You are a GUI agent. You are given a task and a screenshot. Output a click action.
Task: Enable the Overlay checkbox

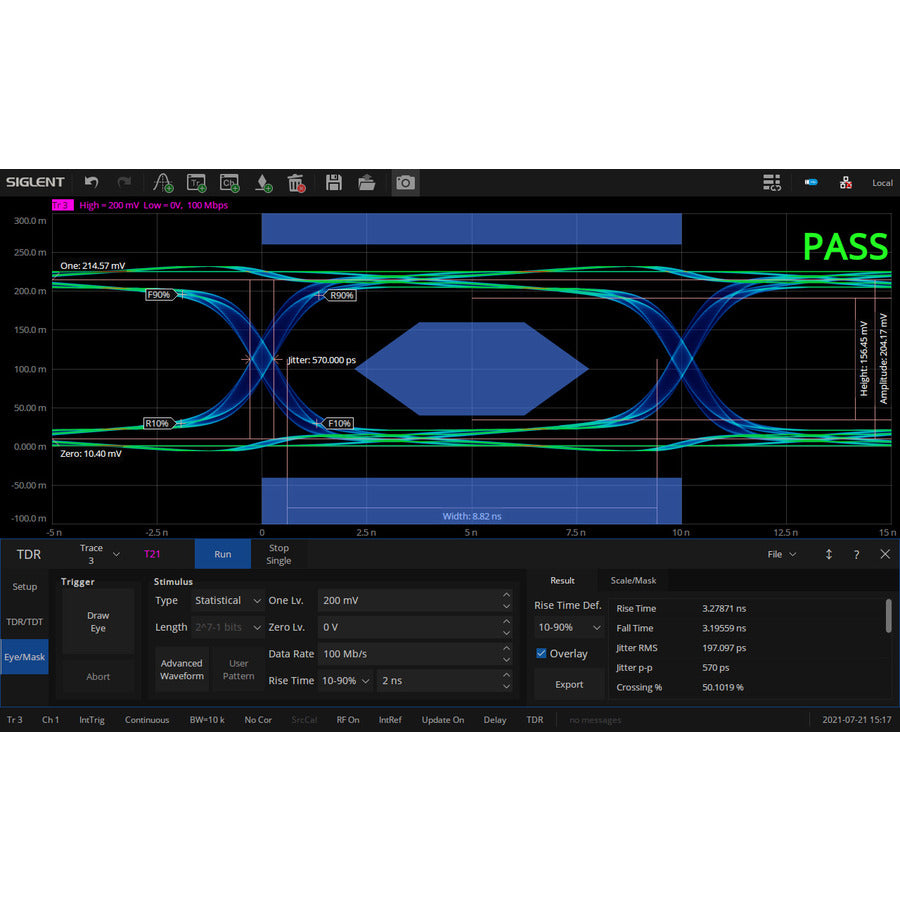click(x=540, y=653)
